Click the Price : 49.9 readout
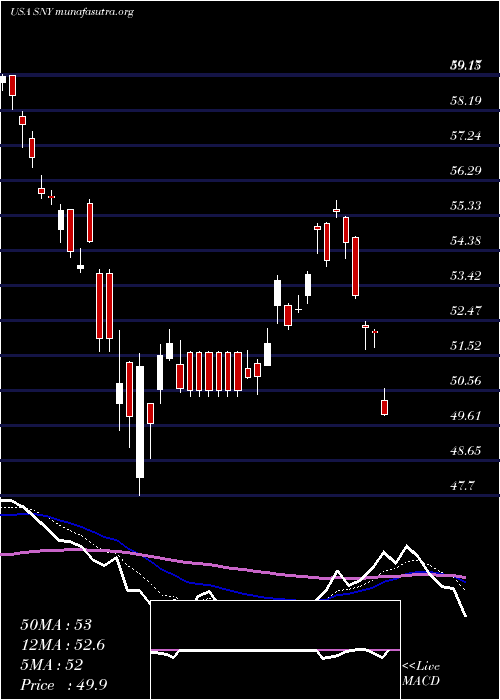Image resolution: width=500 pixels, height=700 pixels. [x=64, y=686]
